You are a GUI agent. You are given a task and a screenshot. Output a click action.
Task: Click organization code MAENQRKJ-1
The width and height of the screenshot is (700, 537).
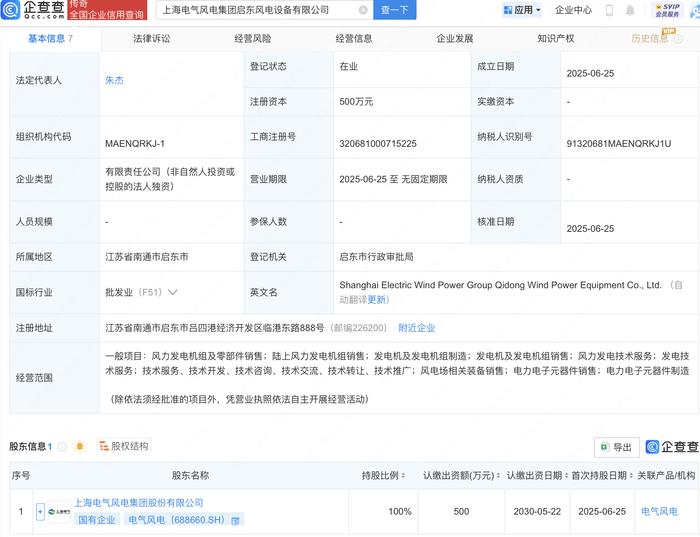(x=135, y=144)
